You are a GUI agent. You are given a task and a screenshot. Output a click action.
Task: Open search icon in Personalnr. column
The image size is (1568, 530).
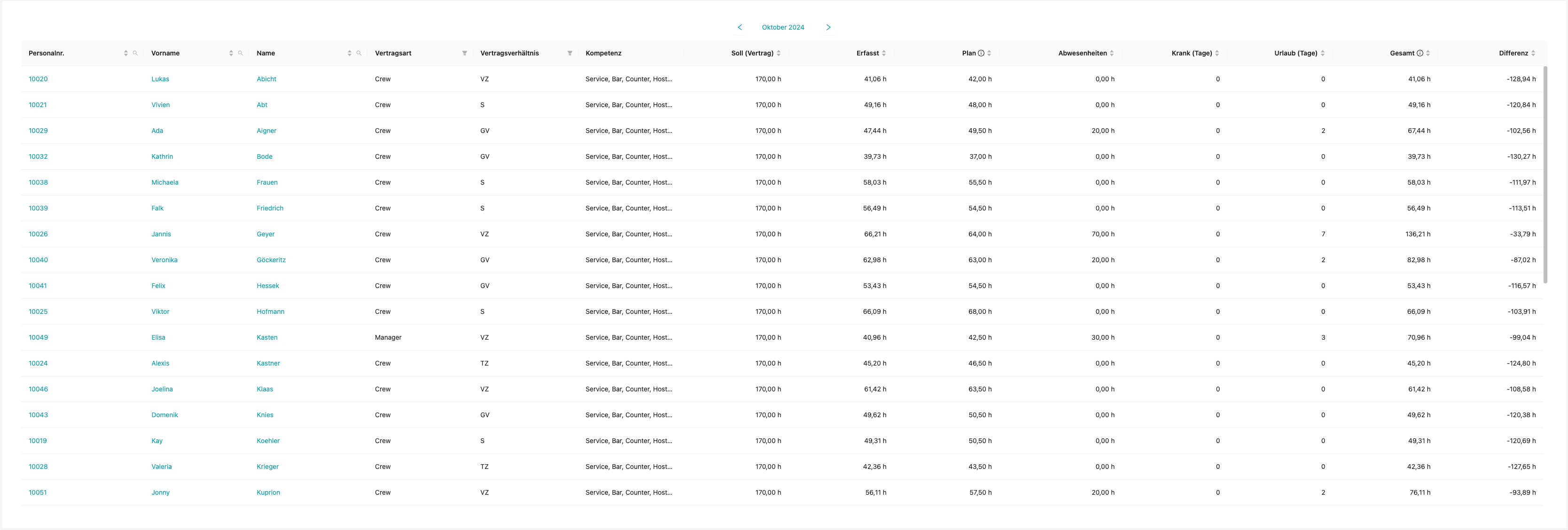point(135,54)
